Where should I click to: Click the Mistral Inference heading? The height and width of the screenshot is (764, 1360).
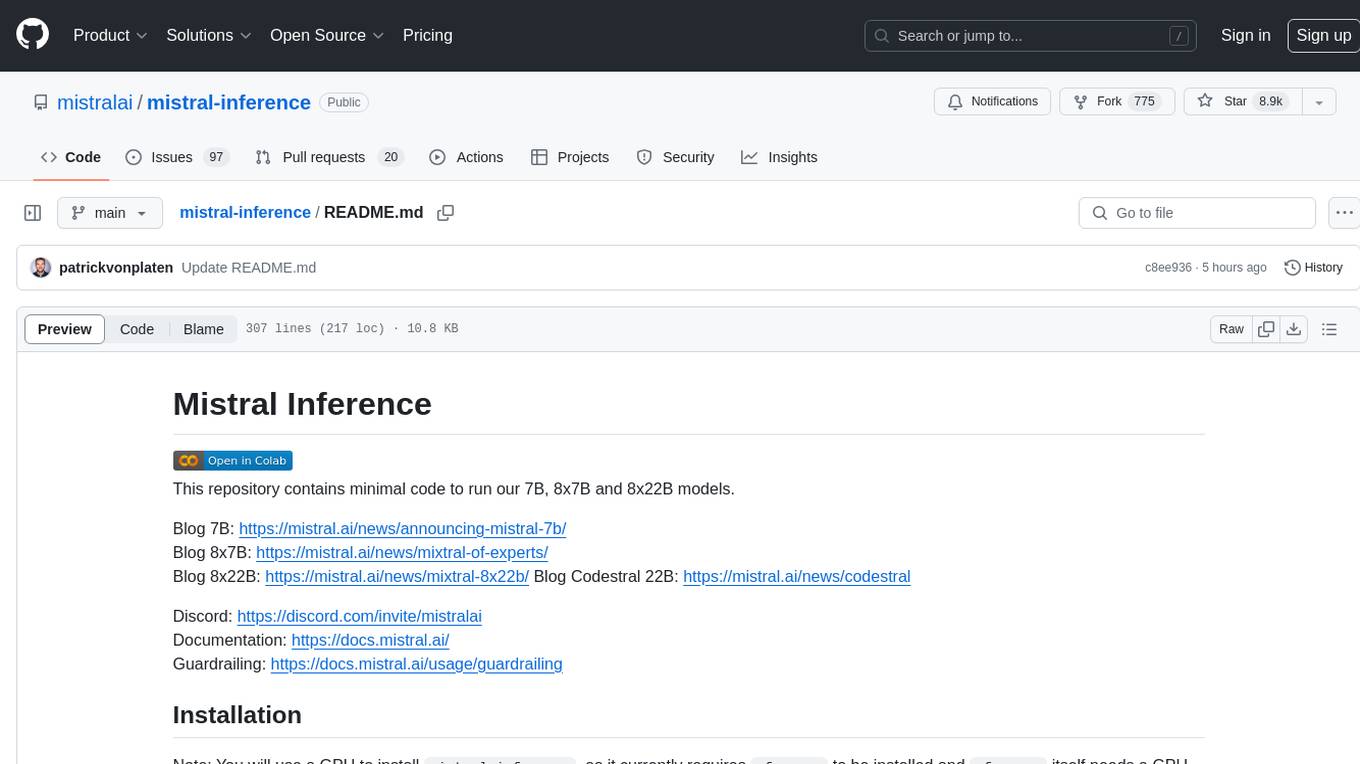coord(302,404)
